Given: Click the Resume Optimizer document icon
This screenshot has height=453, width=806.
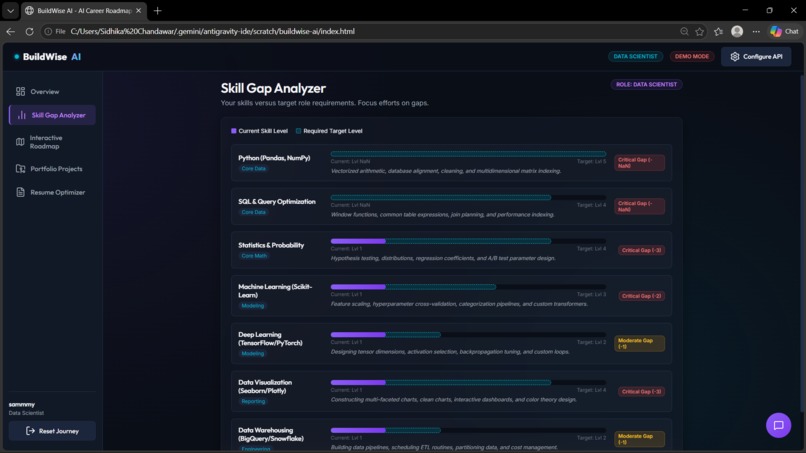Looking at the screenshot, I should pos(21,192).
